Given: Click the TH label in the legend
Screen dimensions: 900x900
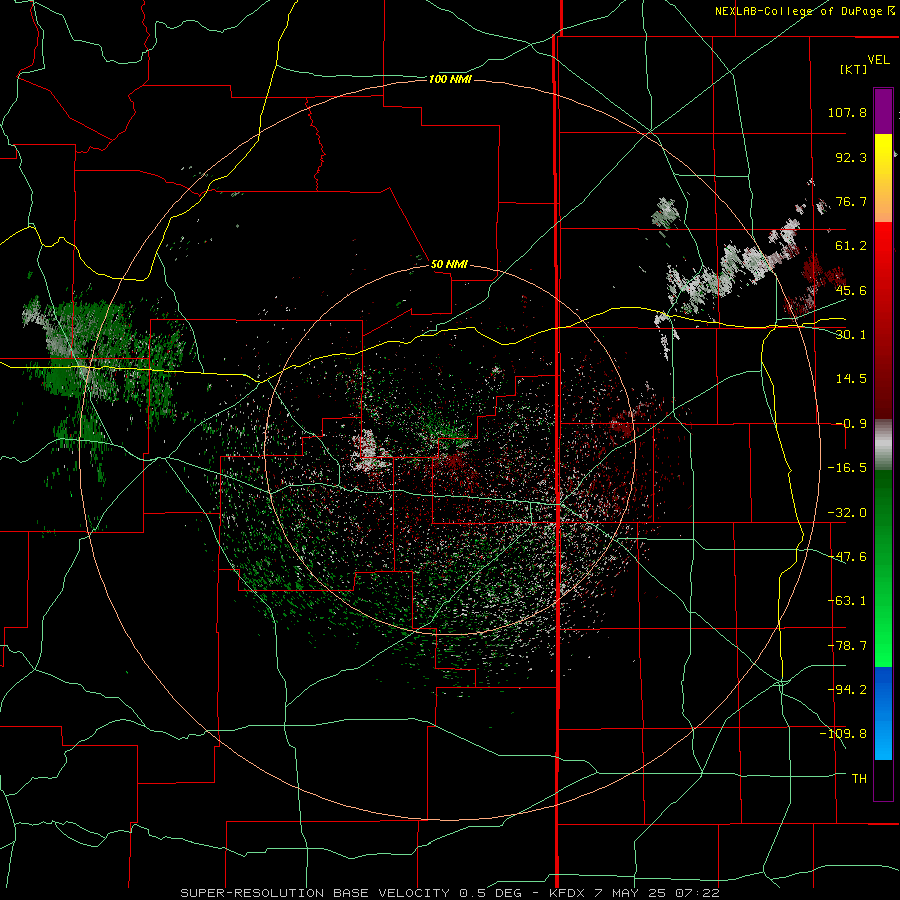Looking at the screenshot, I should tap(859, 779).
